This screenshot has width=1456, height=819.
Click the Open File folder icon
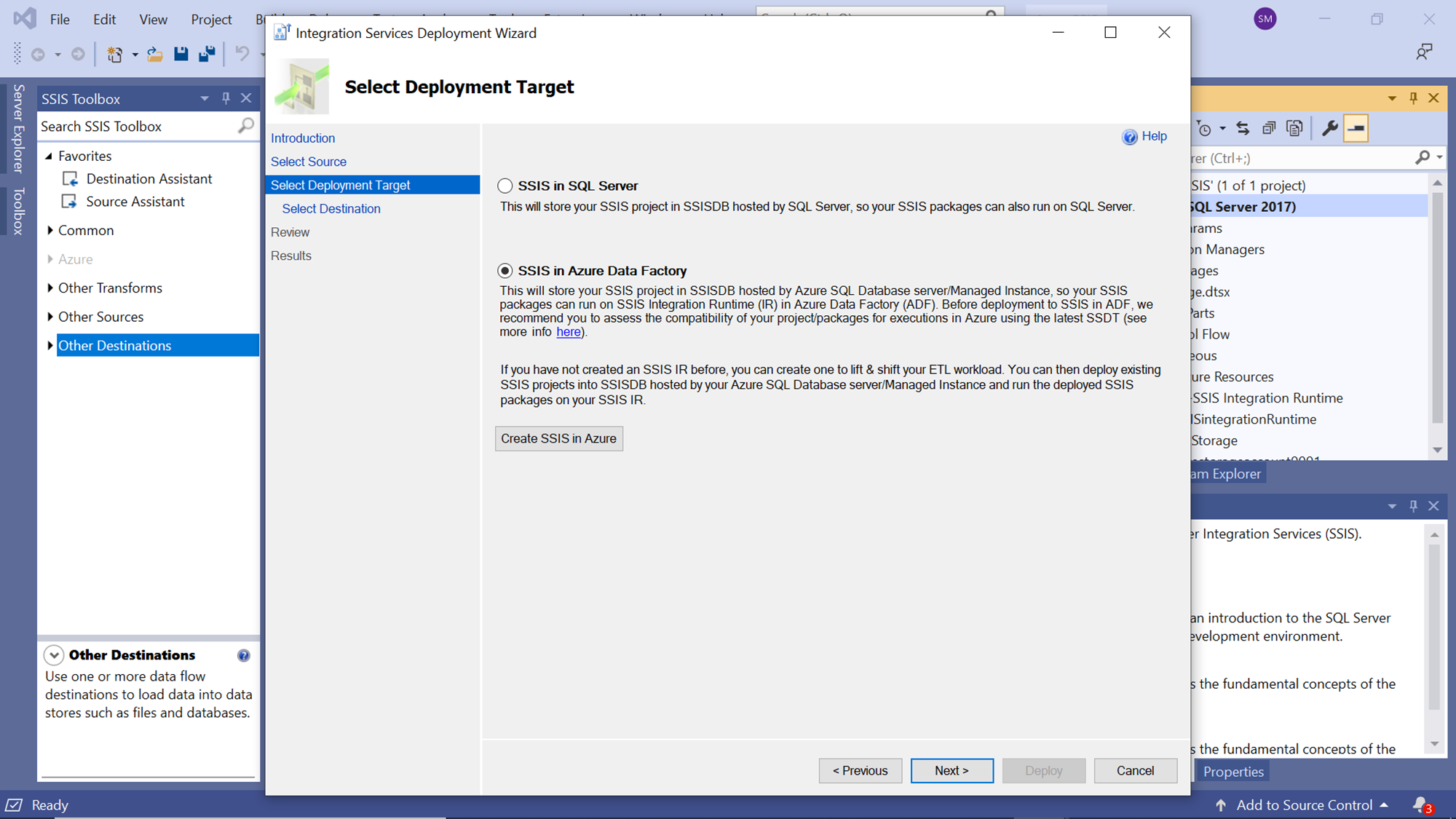(154, 54)
